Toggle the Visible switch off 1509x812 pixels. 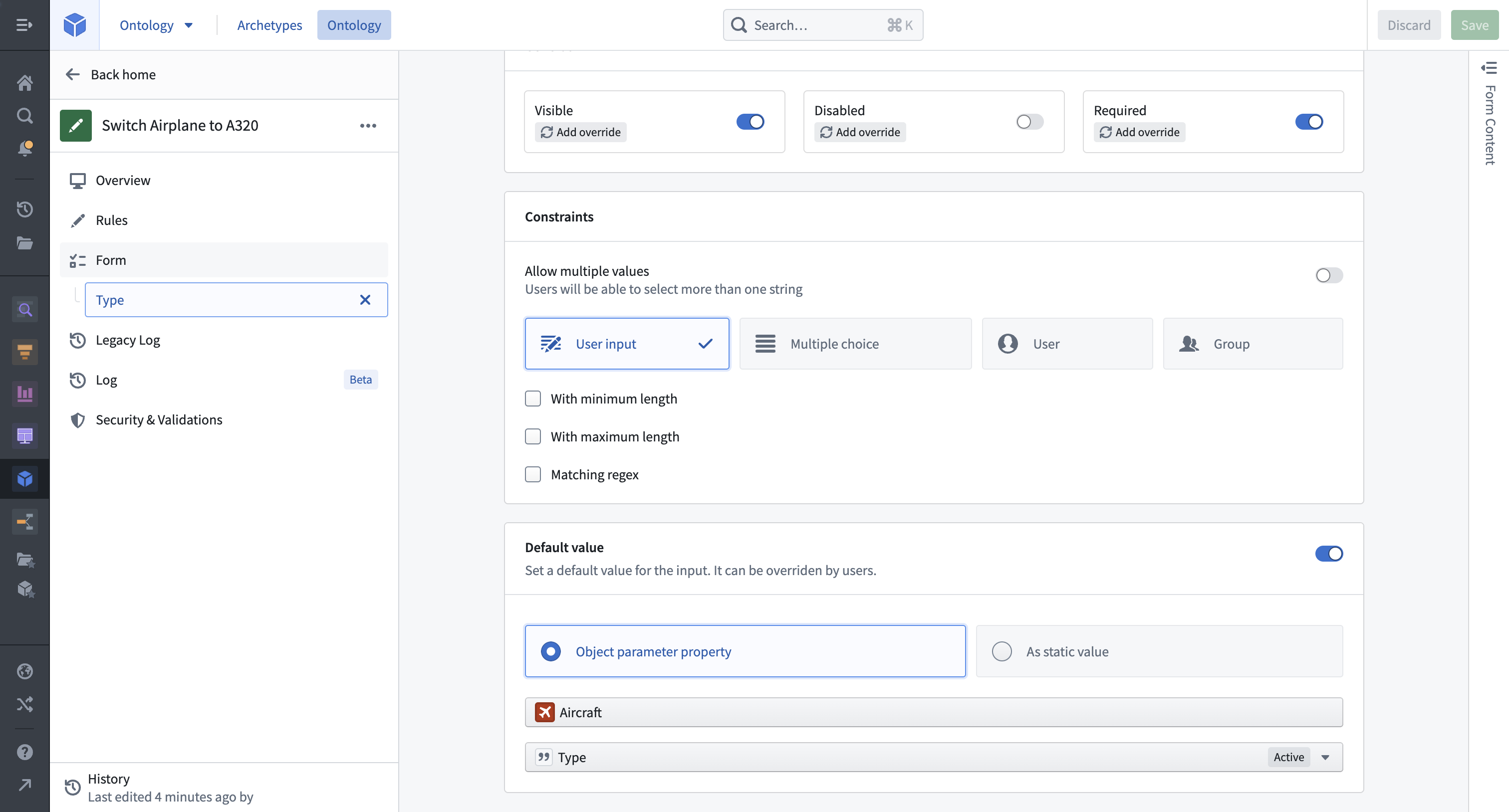pos(750,121)
